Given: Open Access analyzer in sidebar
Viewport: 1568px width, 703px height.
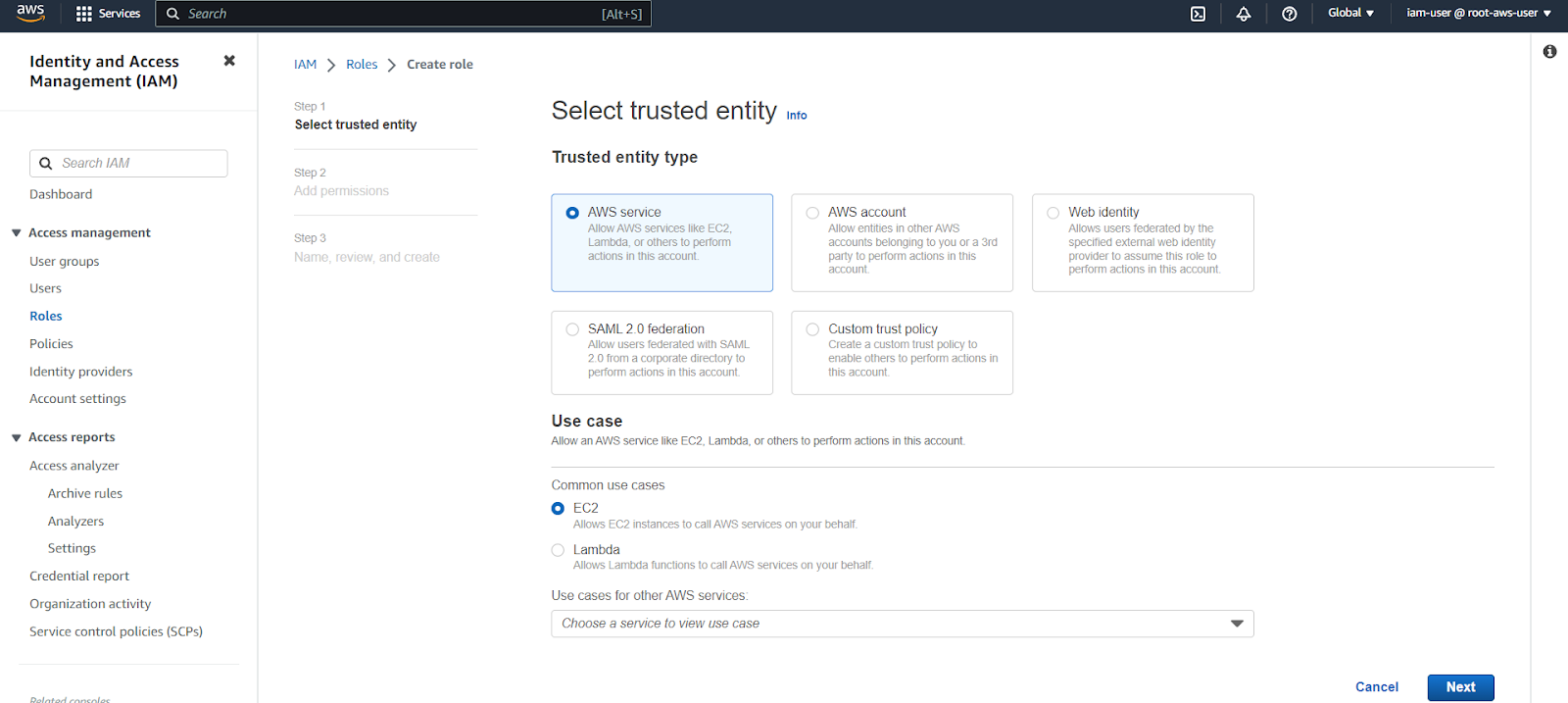Looking at the screenshot, I should (x=74, y=466).
